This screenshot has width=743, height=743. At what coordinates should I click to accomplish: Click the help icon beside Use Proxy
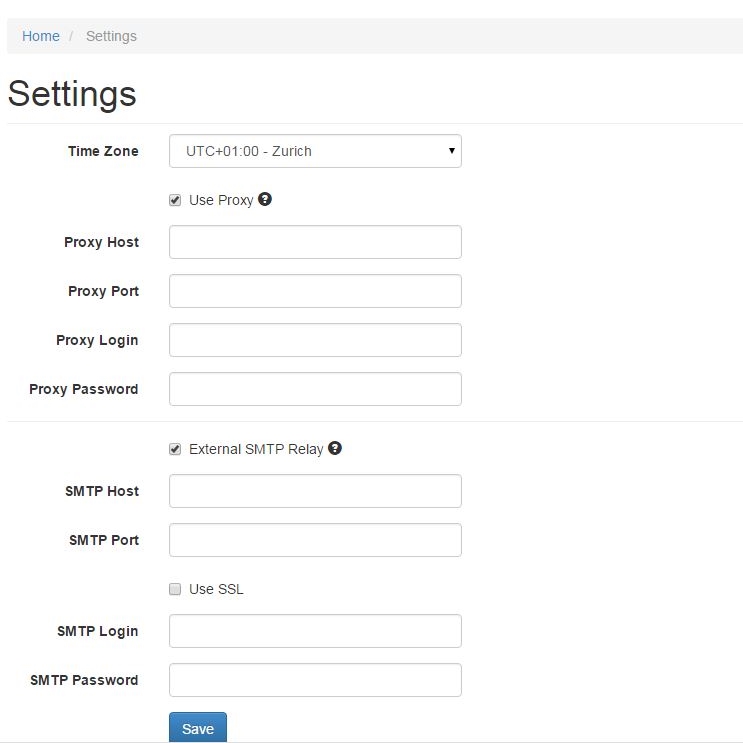click(x=265, y=199)
